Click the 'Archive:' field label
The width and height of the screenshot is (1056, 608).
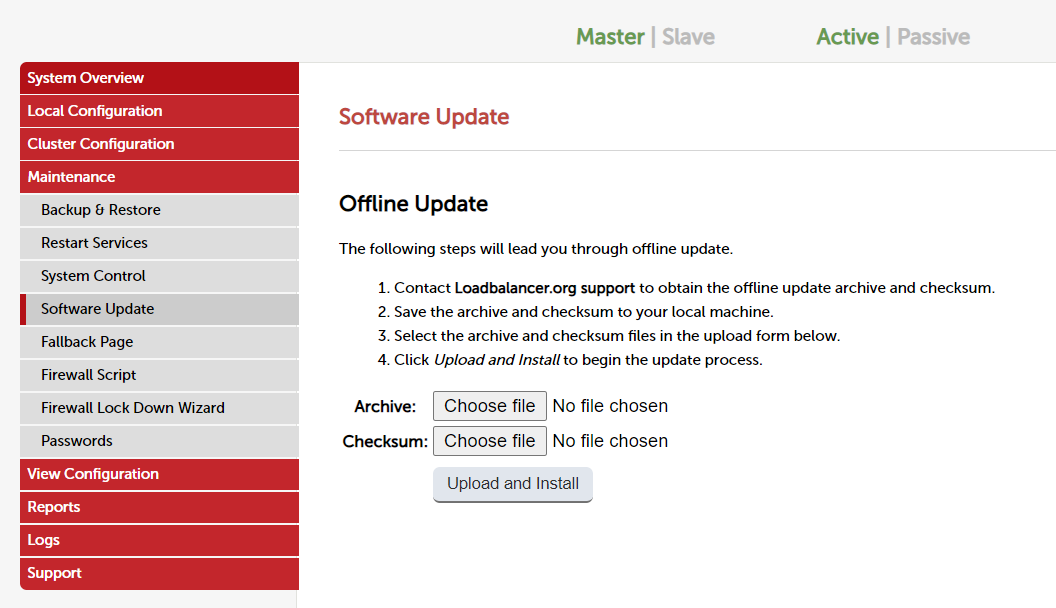click(385, 407)
